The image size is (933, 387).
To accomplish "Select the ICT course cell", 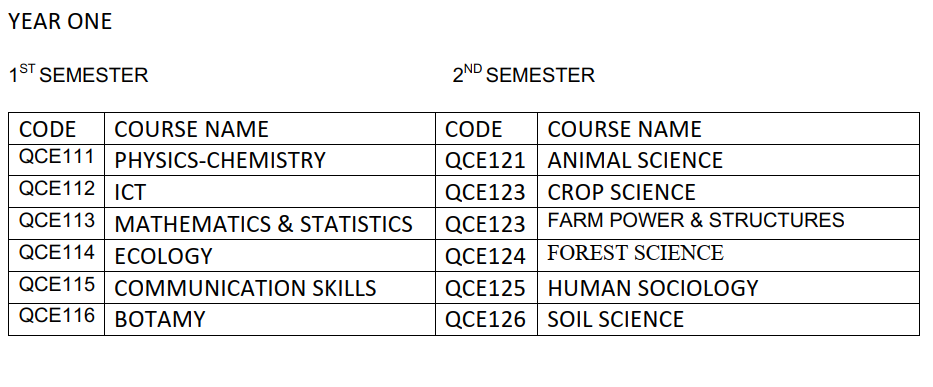I will [270, 192].
